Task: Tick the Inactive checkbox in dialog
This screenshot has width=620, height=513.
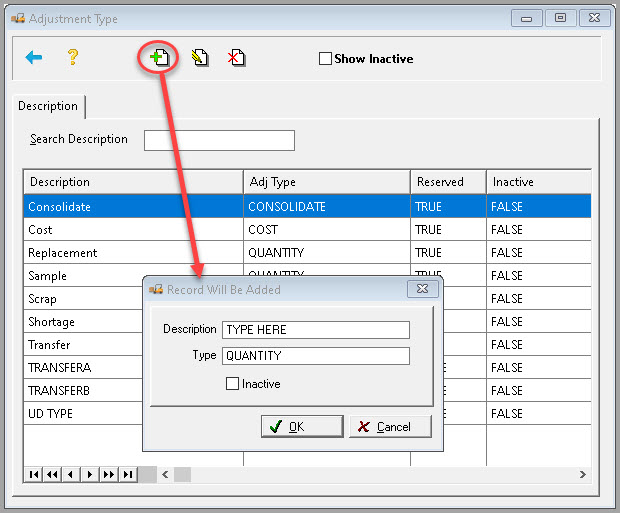Action: pyautogui.click(x=232, y=383)
